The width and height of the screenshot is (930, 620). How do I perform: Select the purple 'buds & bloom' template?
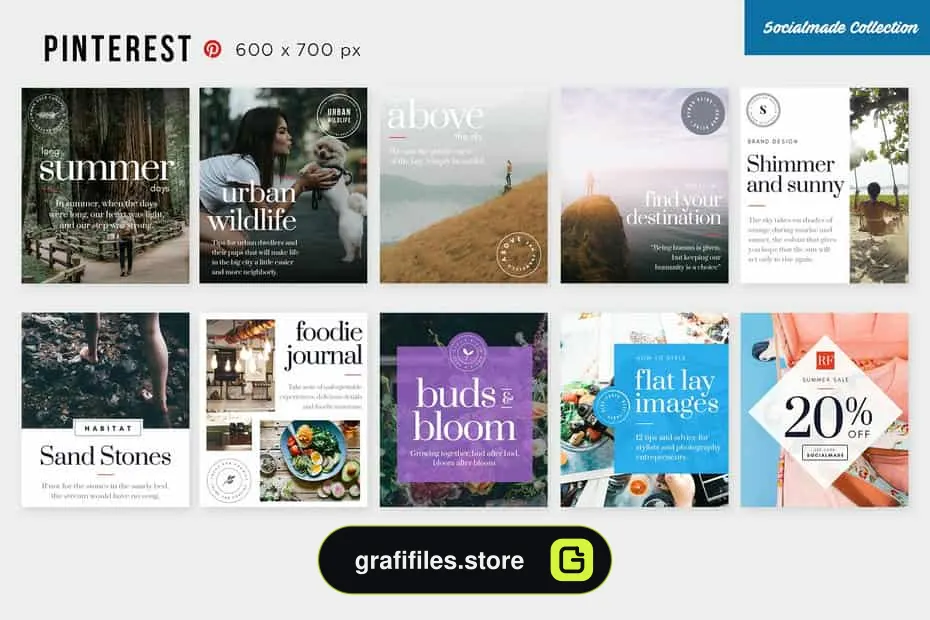coord(464,410)
